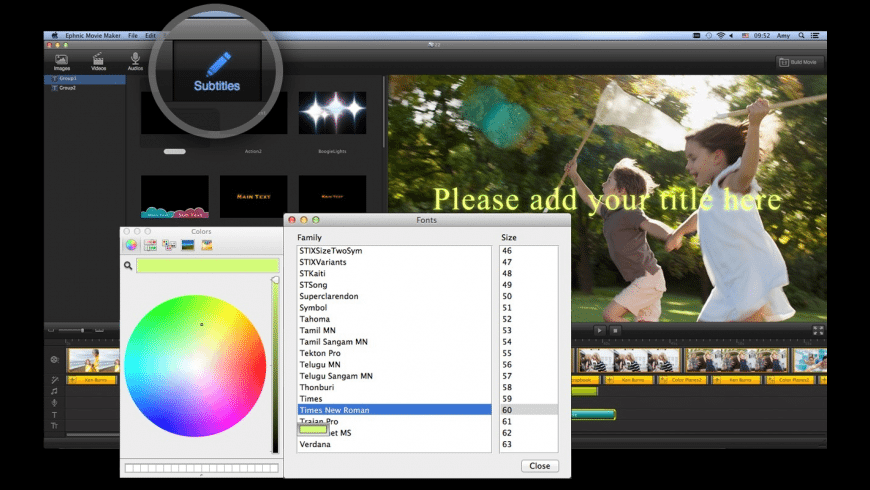
Task: Set font size to 50
Action: (x=528, y=296)
